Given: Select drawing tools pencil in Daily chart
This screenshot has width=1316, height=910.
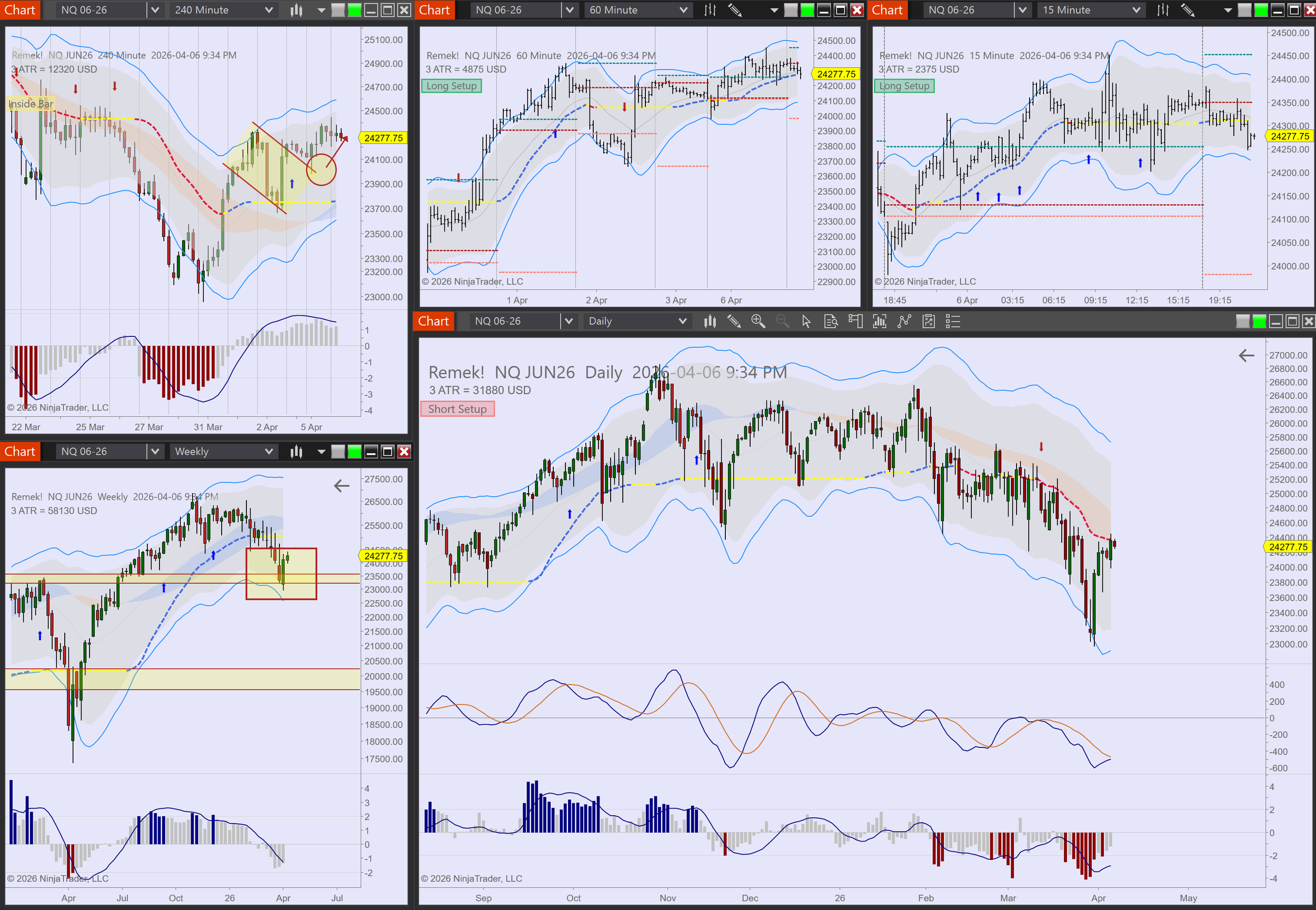Looking at the screenshot, I should (x=734, y=322).
